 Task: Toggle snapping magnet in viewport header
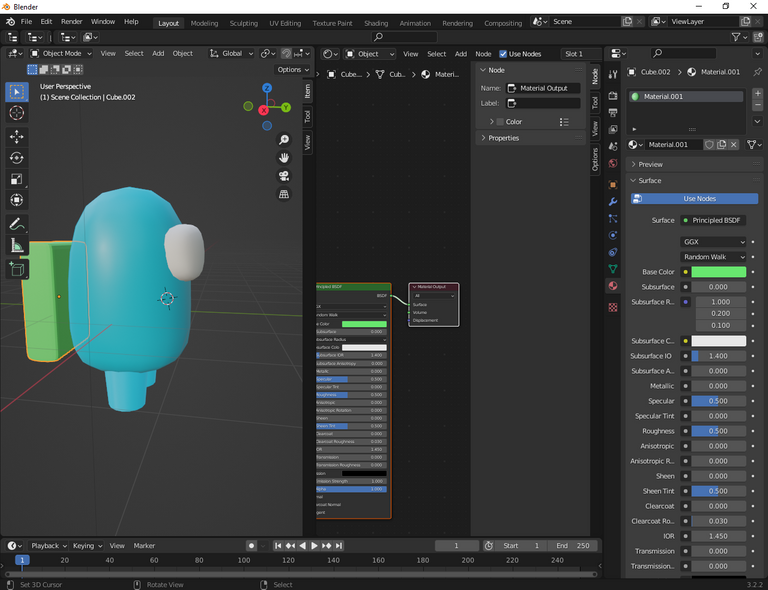point(287,53)
